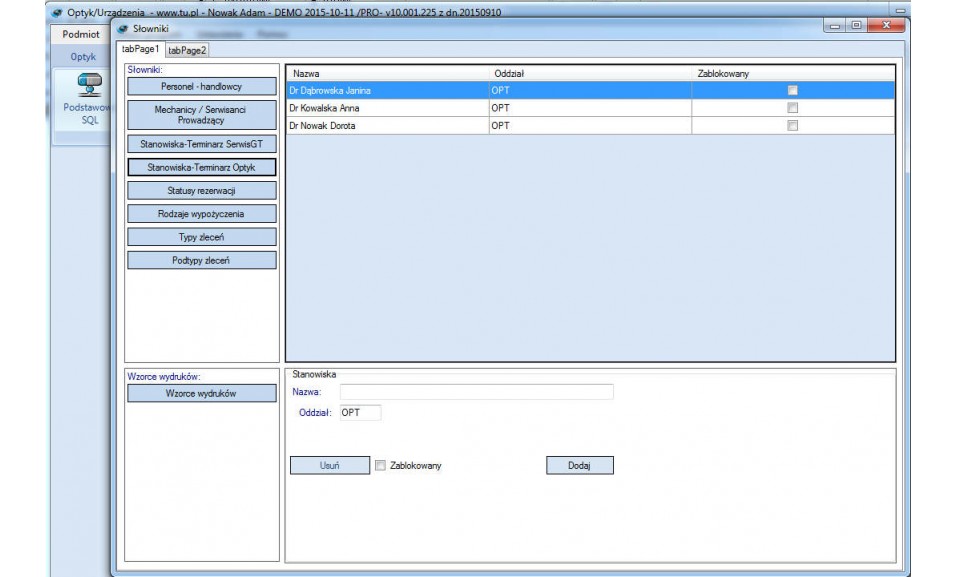Click the Nazwa text input field

476,392
